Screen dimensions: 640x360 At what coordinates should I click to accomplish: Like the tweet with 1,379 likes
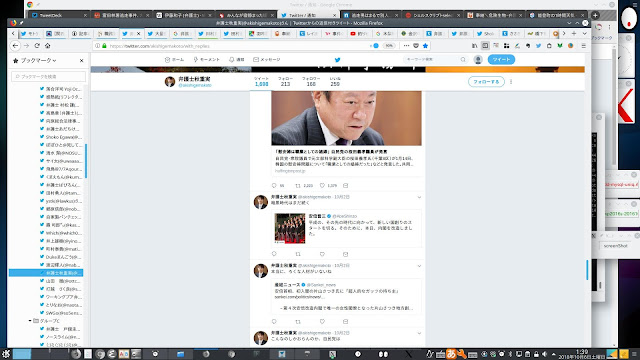pos(322,185)
